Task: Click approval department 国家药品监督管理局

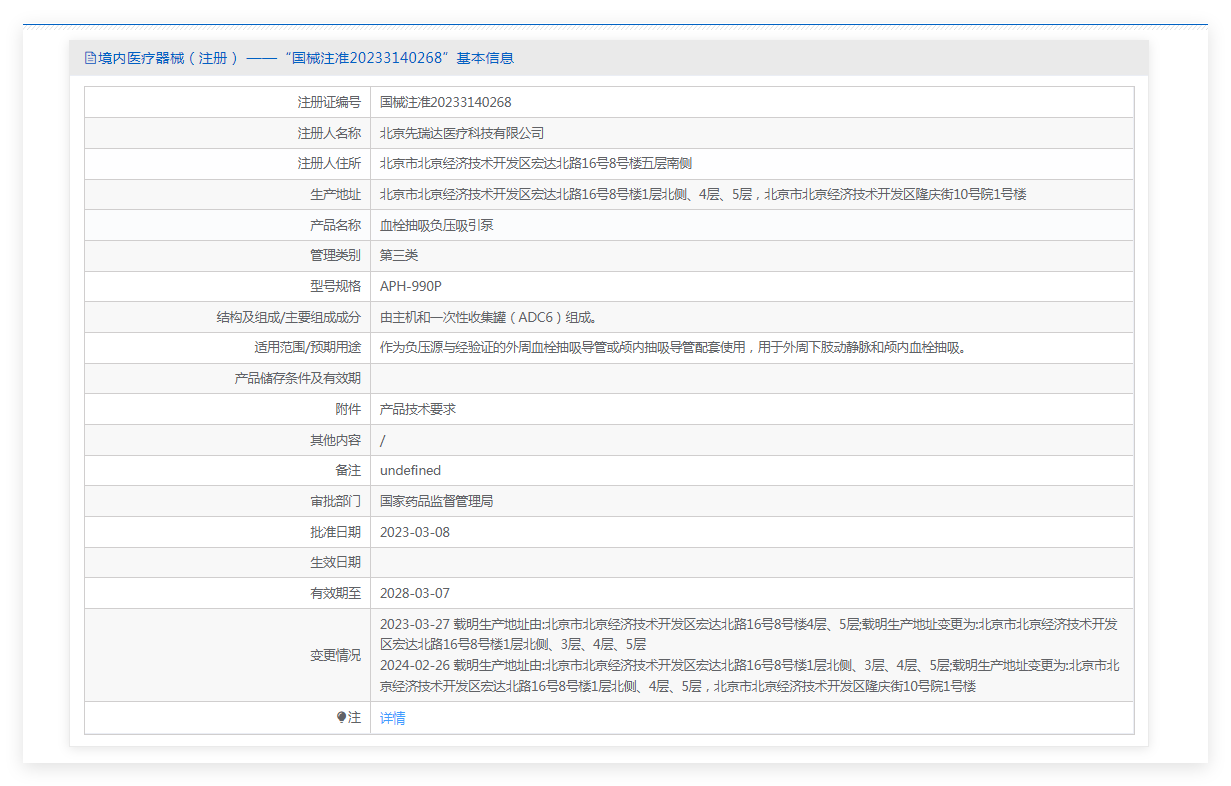Action: (x=436, y=501)
